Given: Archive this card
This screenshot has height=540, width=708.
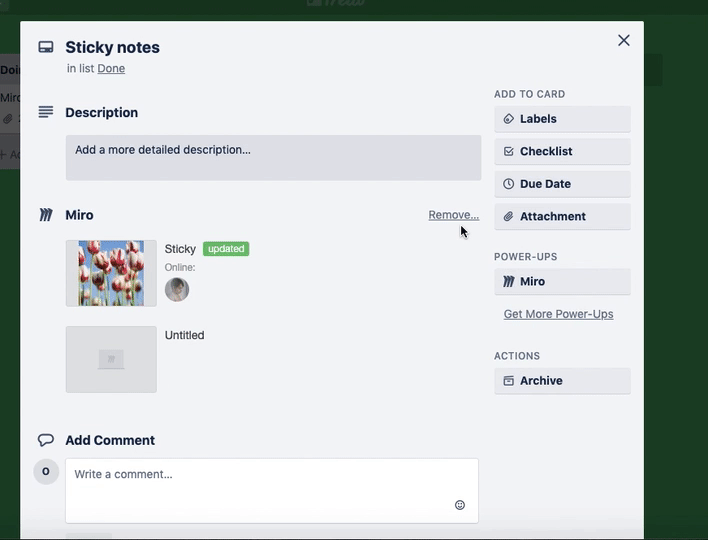Looking at the screenshot, I should point(562,381).
